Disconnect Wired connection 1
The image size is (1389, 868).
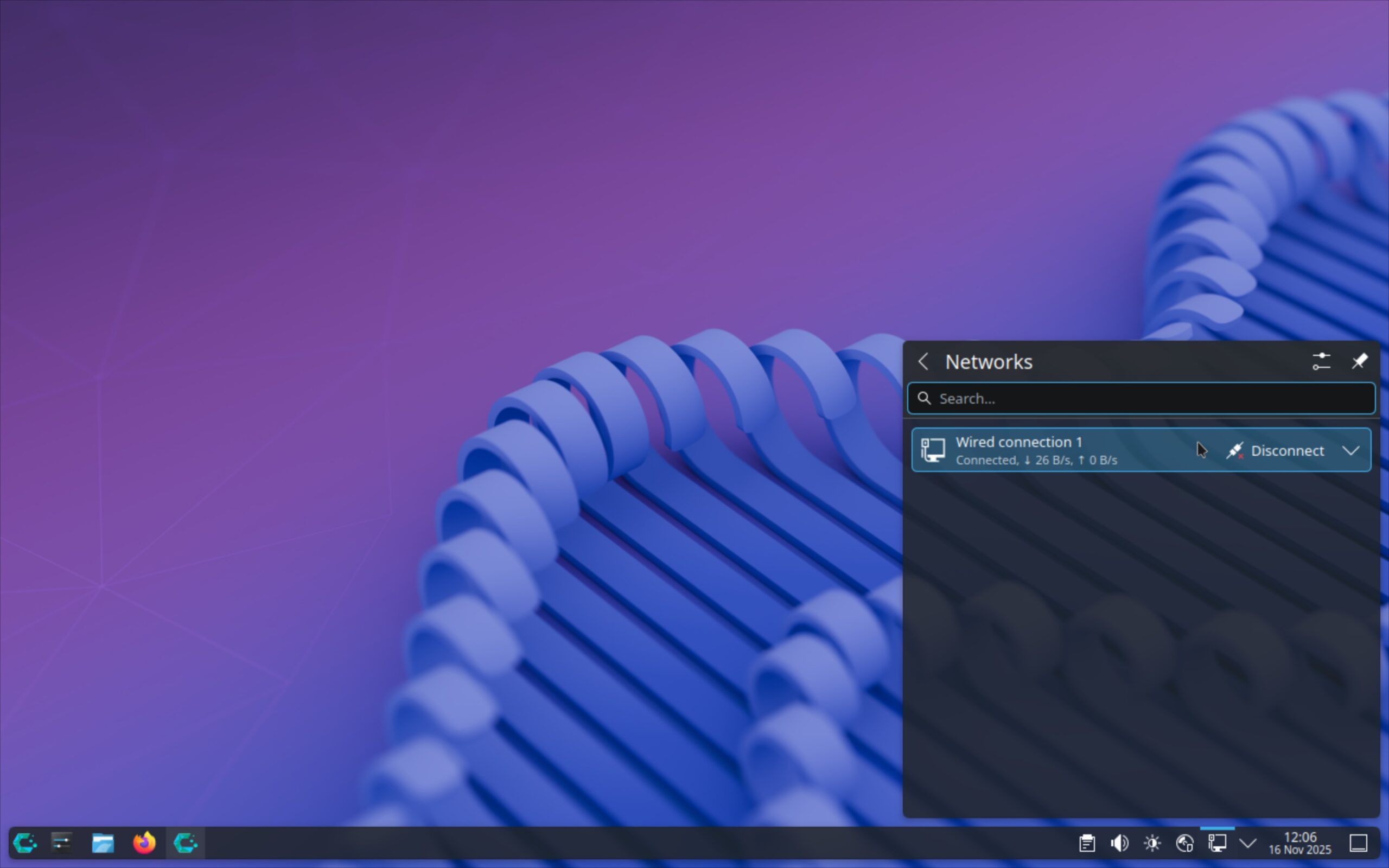coord(1278,451)
